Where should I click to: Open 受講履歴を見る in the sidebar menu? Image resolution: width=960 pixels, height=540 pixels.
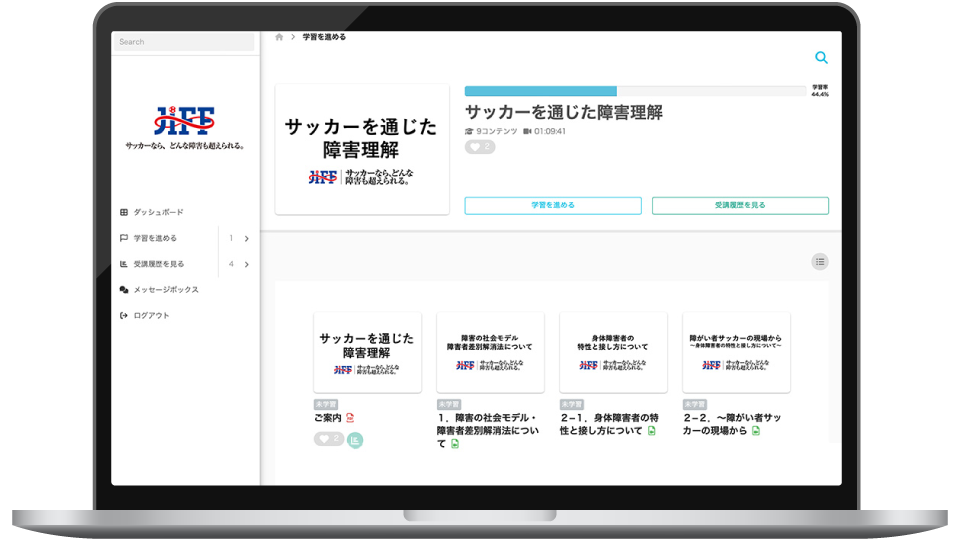(159, 264)
